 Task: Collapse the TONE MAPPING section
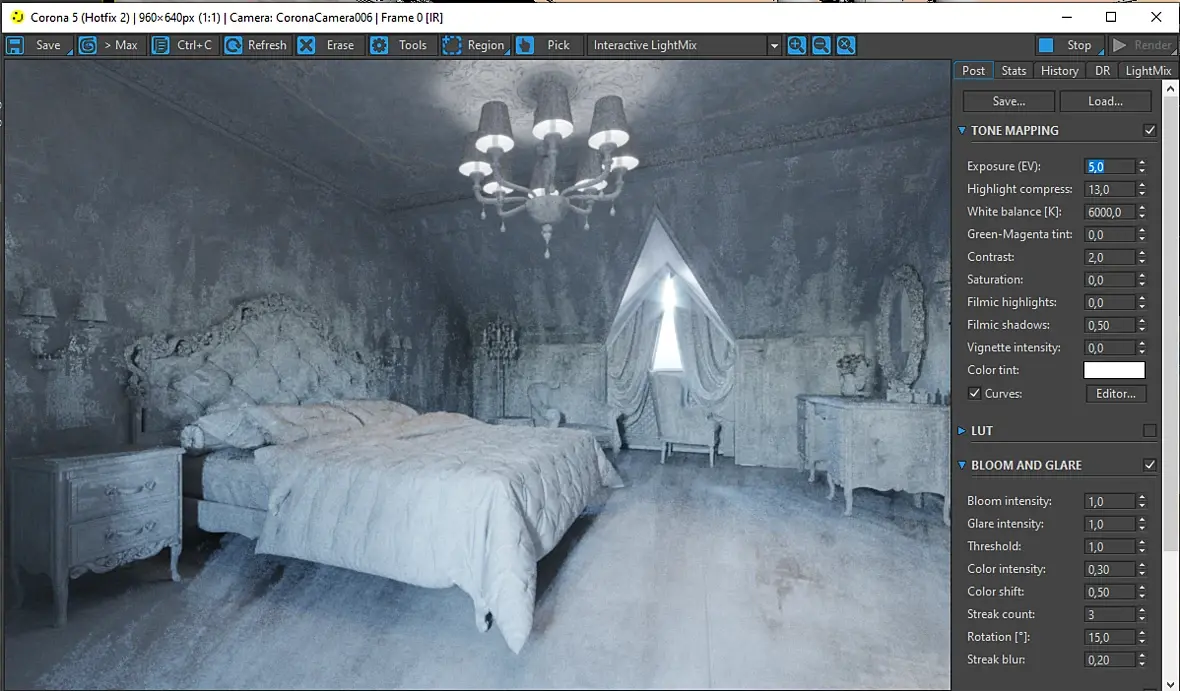[x=962, y=130]
